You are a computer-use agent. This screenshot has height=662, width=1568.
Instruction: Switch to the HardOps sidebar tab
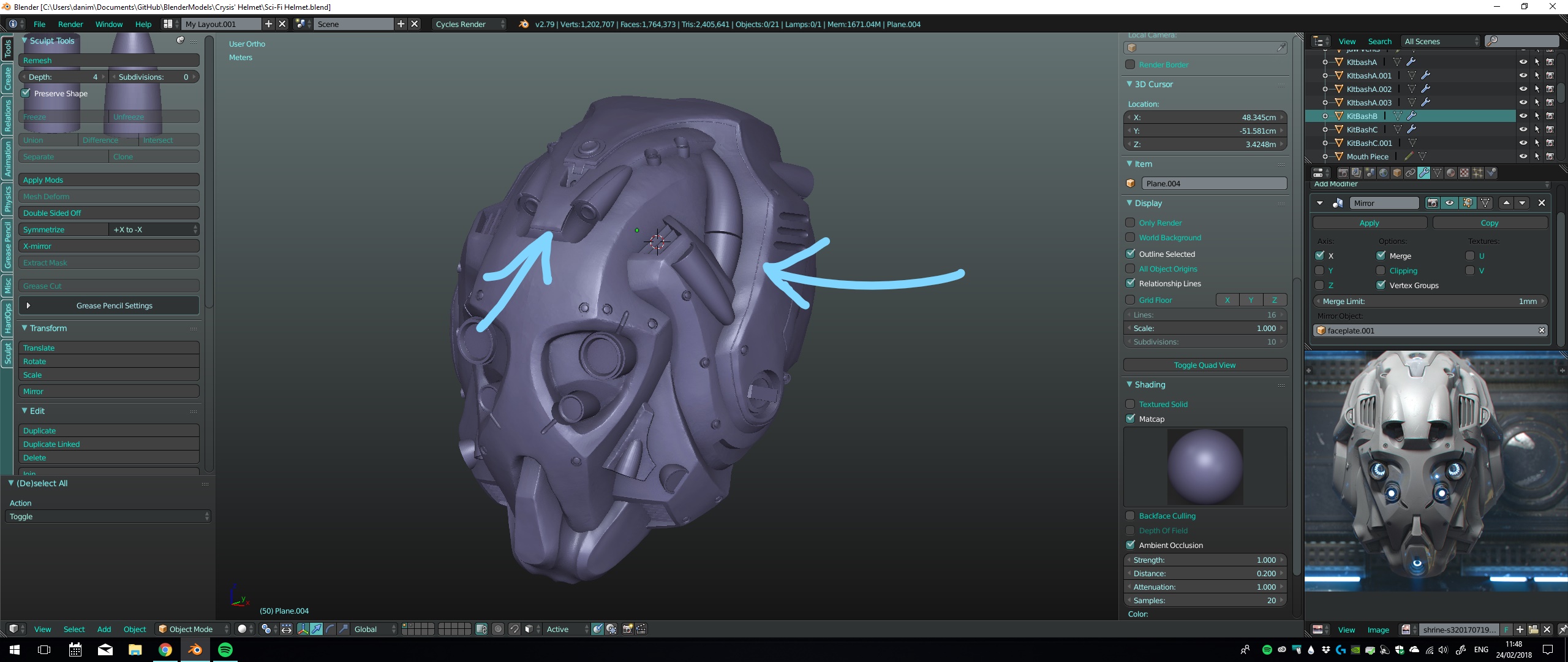[7, 318]
